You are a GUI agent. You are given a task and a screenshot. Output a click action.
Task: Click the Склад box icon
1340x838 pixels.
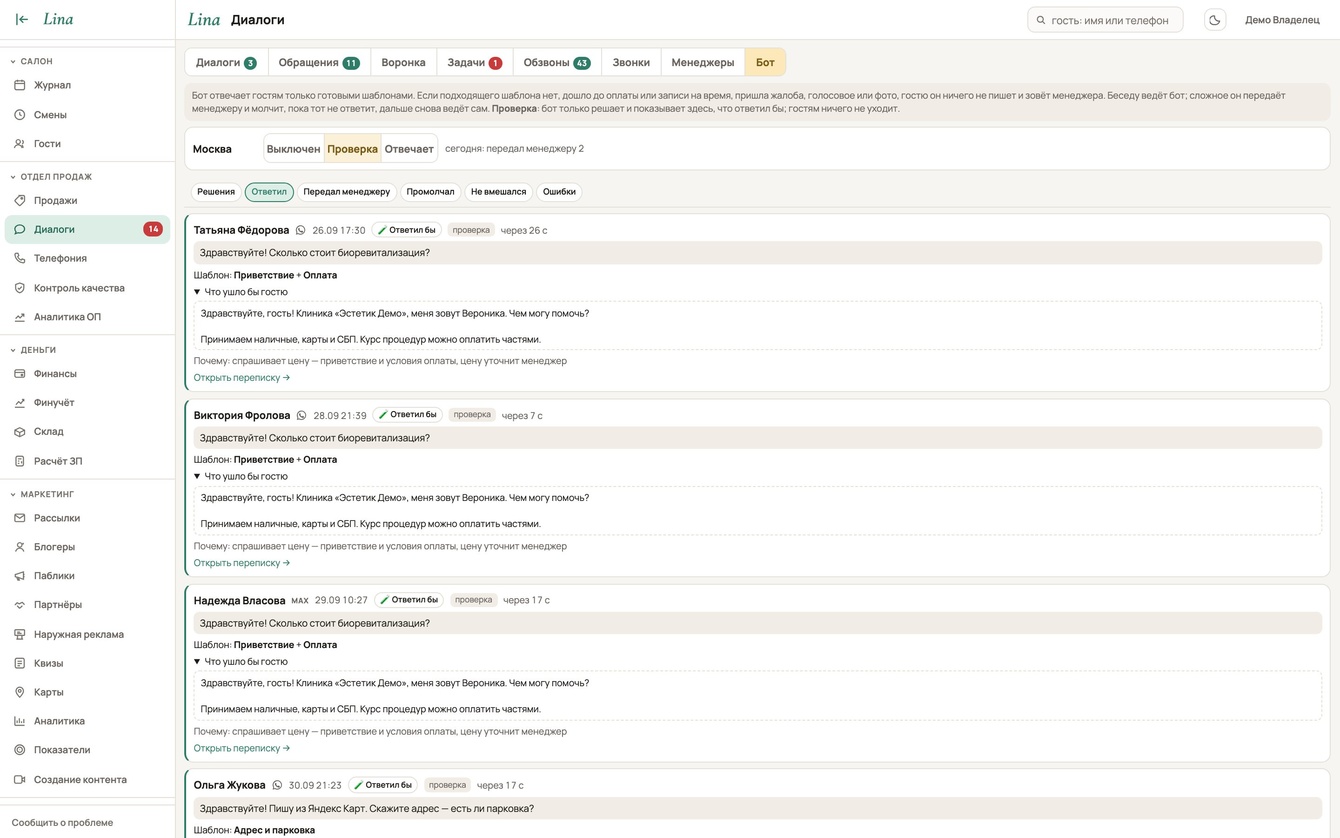(x=19, y=432)
